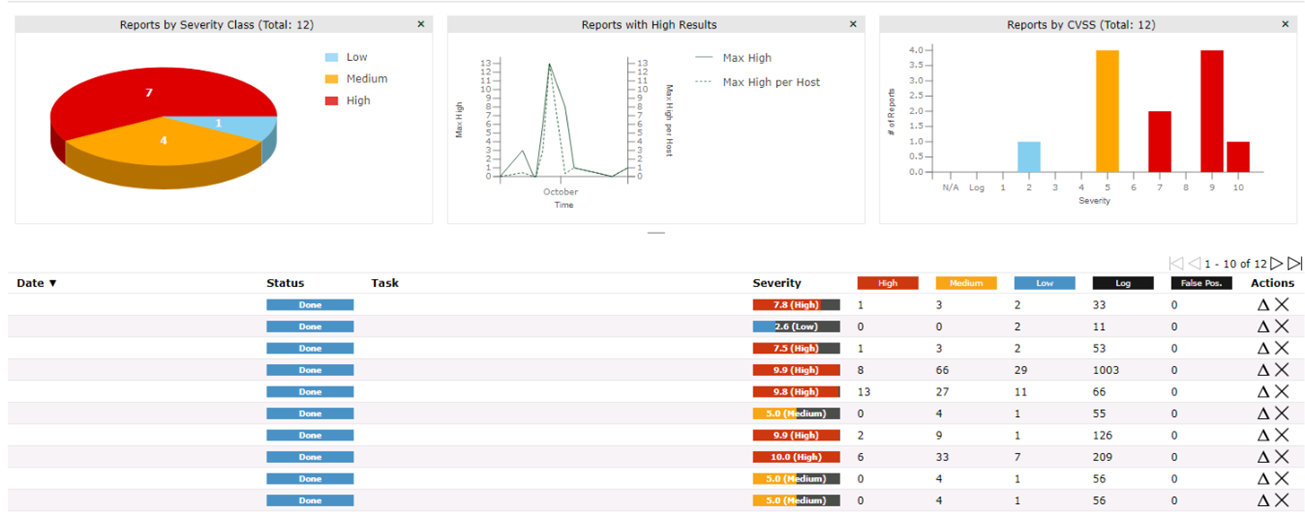Click the low count '29' in the table
The width and height of the screenshot is (1305, 512).
coord(1021,370)
